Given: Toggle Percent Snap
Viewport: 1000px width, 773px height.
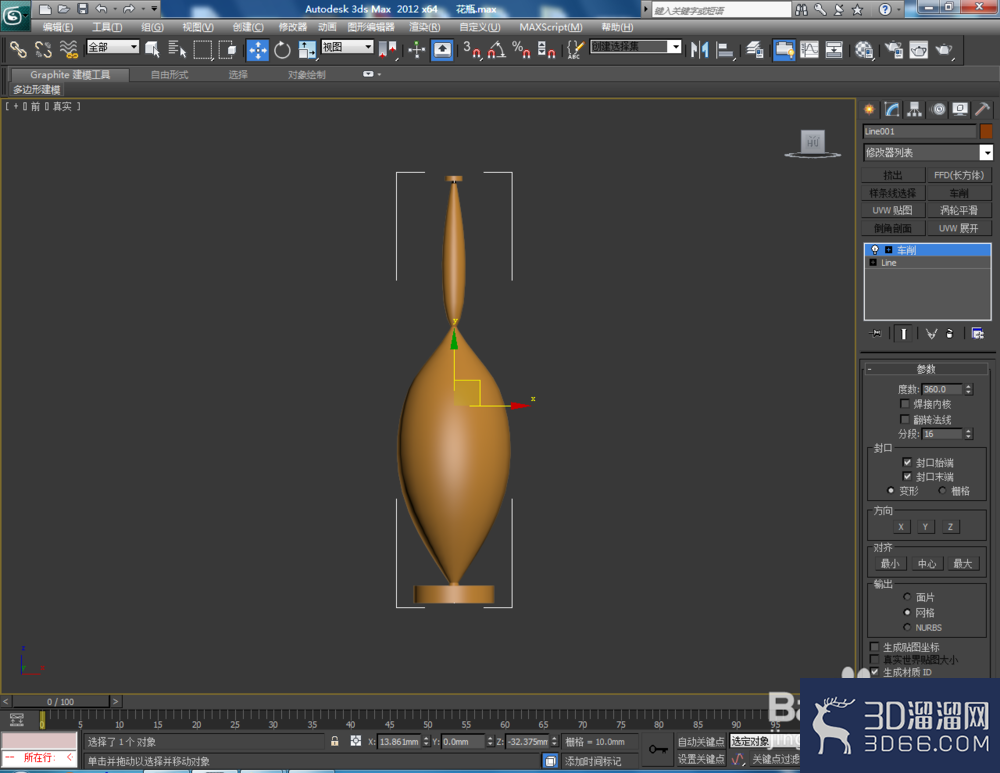Looking at the screenshot, I should (522, 50).
